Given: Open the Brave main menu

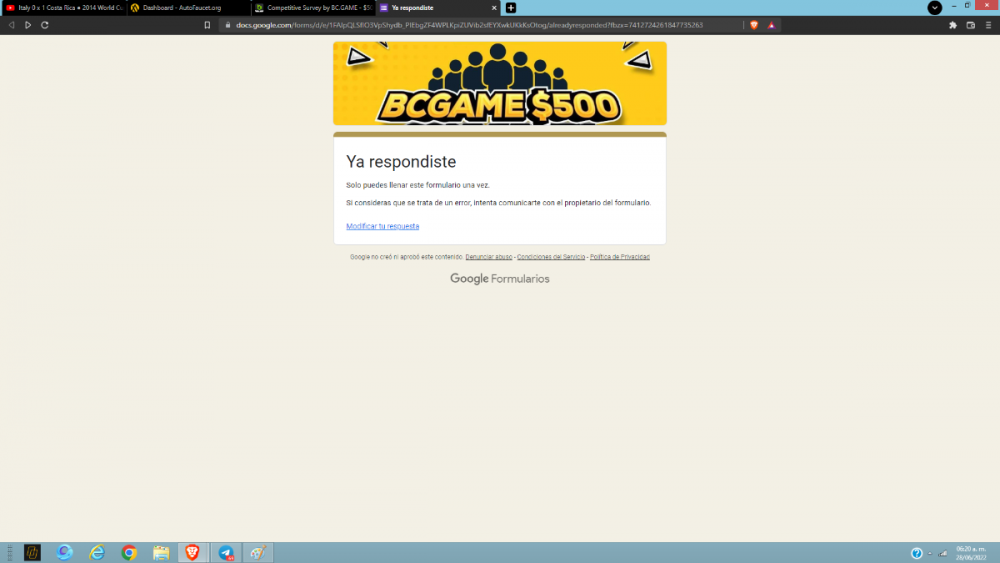Looking at the screenshot, I should (x=987, y=25).
